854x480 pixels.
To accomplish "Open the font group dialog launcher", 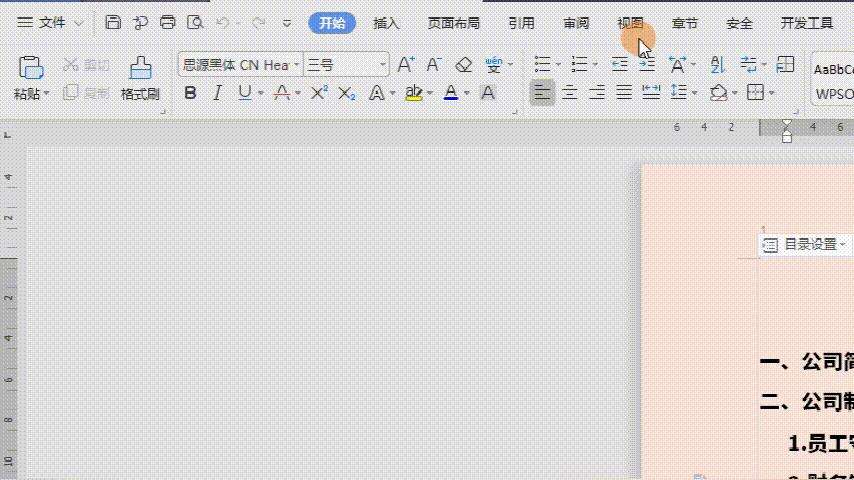I will pyautogui.click(x=515, y=112).
